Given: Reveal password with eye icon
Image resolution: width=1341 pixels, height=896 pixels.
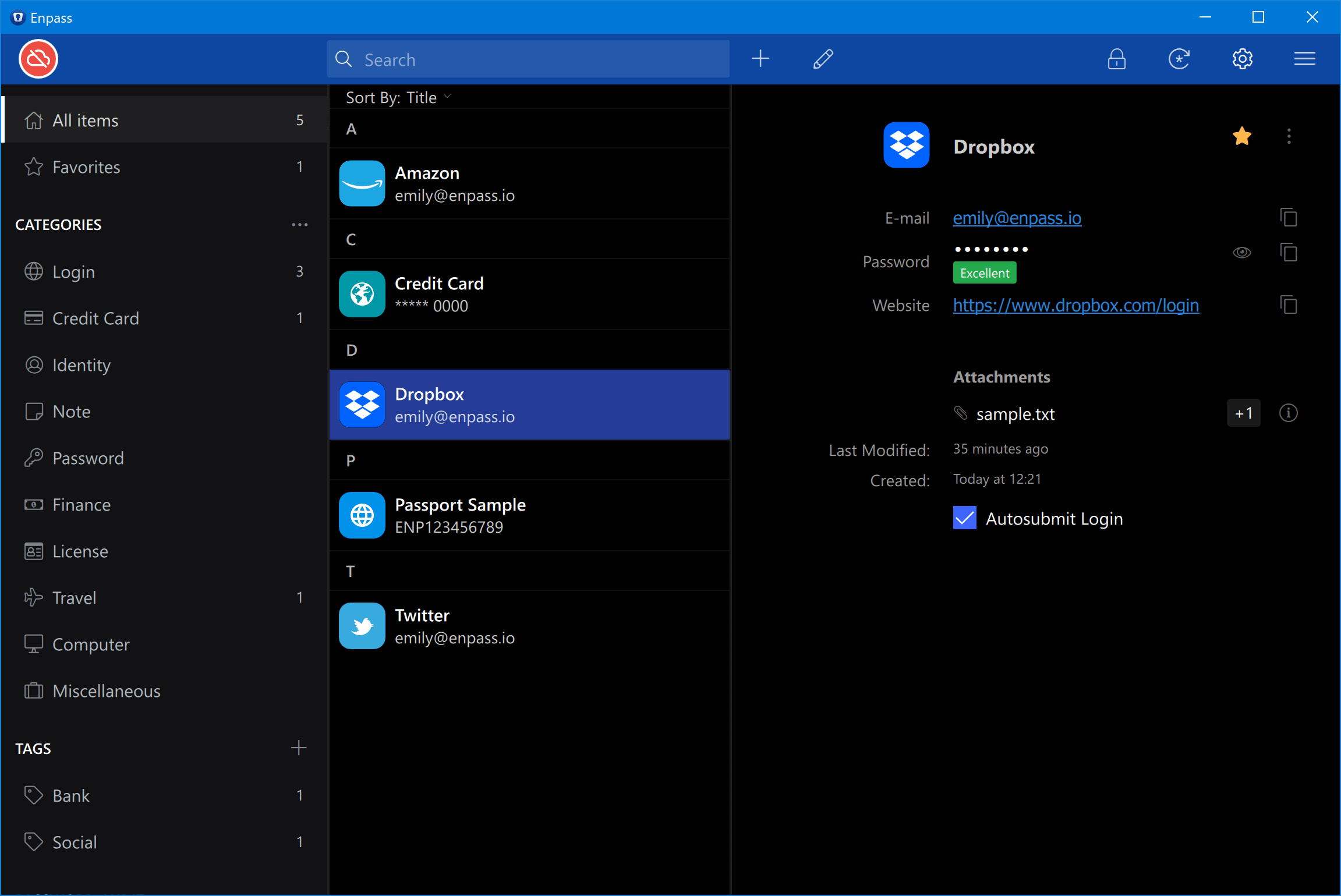Looking at the screenshot, I should tap(1241, 253).
